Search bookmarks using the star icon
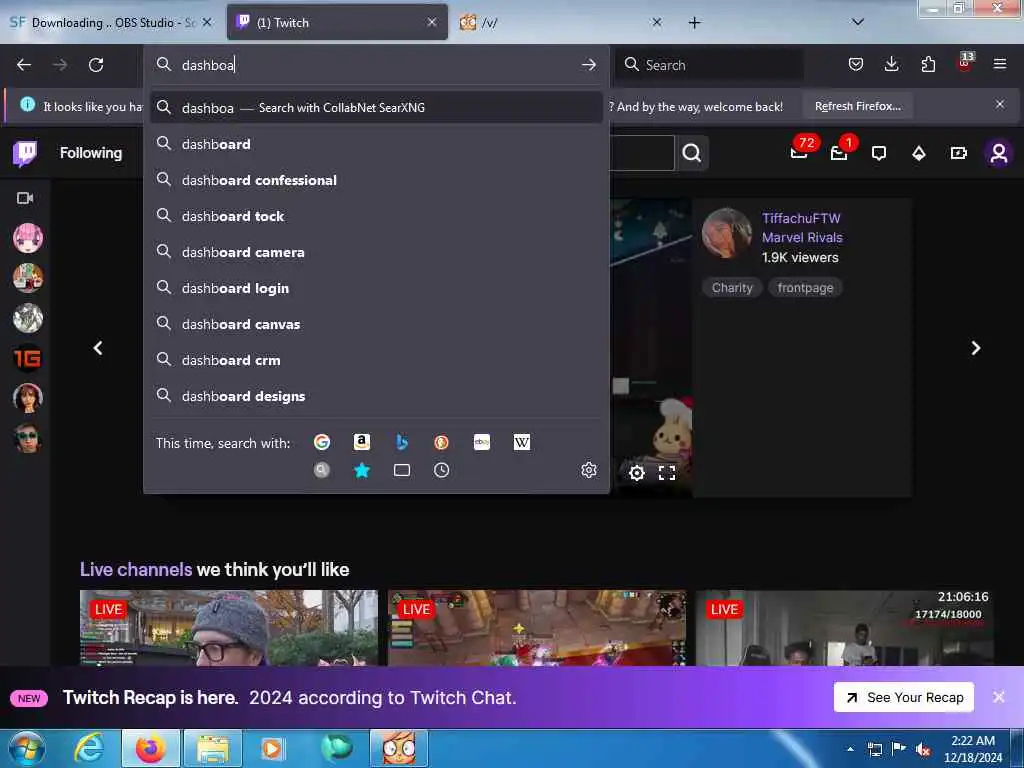Image resolution: width=1024 pixels, height=768 pixels. coord(362,470)
